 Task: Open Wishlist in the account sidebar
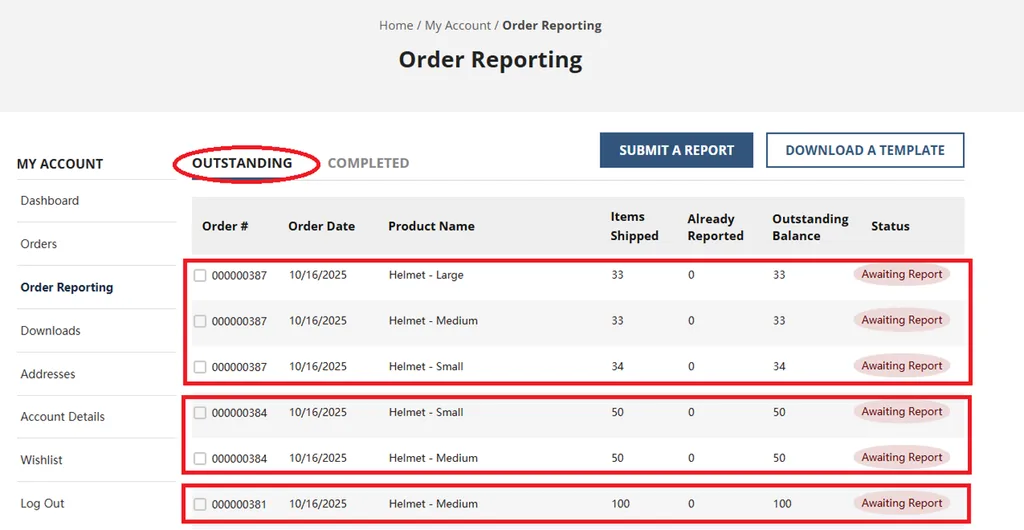click(x=41, y=460)
